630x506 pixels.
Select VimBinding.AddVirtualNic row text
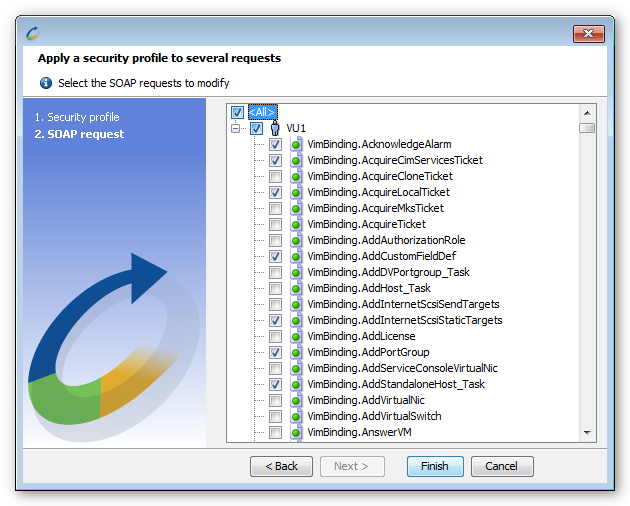(366, 400)
